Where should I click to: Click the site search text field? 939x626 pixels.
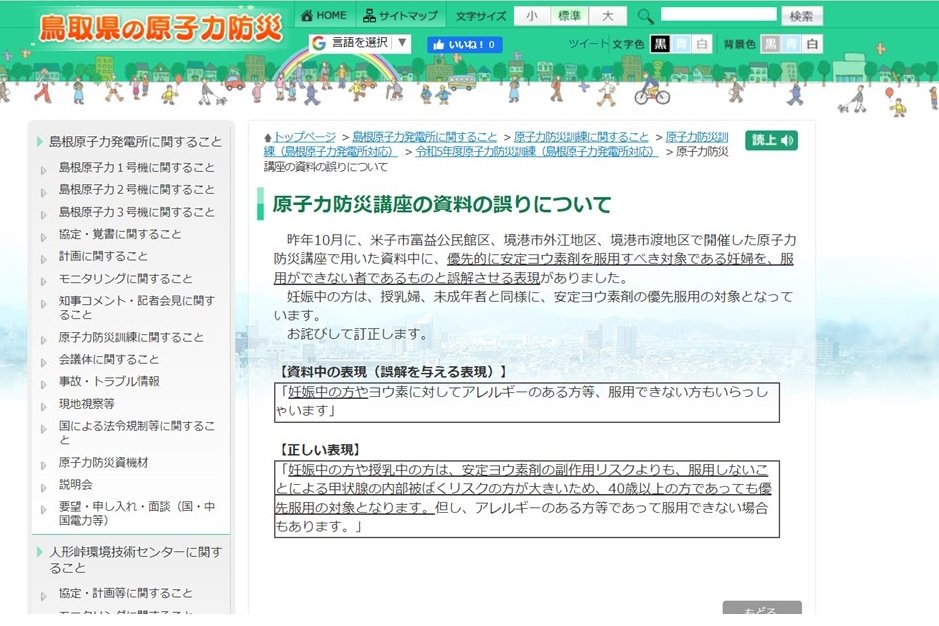[x=718, y=15]
